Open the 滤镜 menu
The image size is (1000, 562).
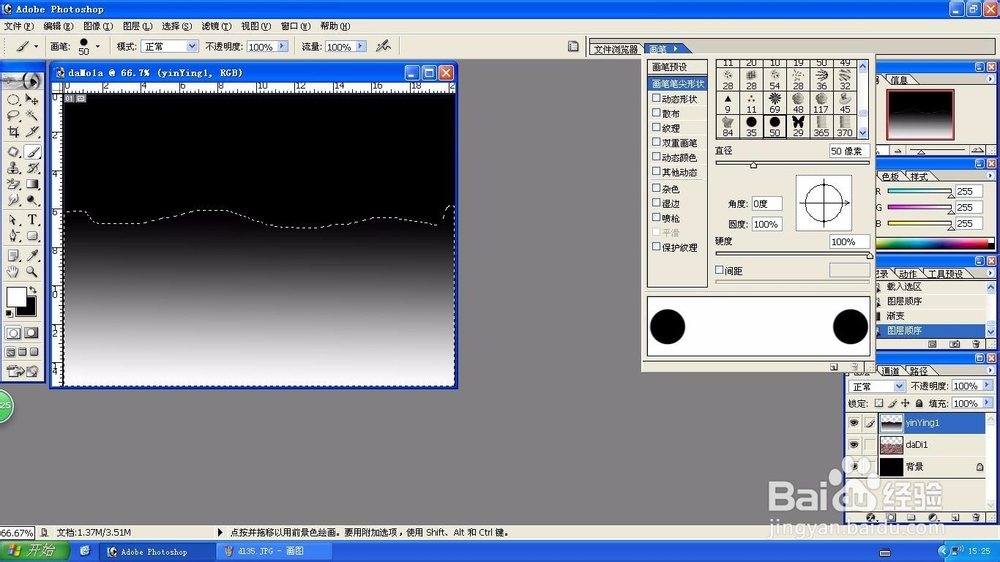[x=216, y=26]
